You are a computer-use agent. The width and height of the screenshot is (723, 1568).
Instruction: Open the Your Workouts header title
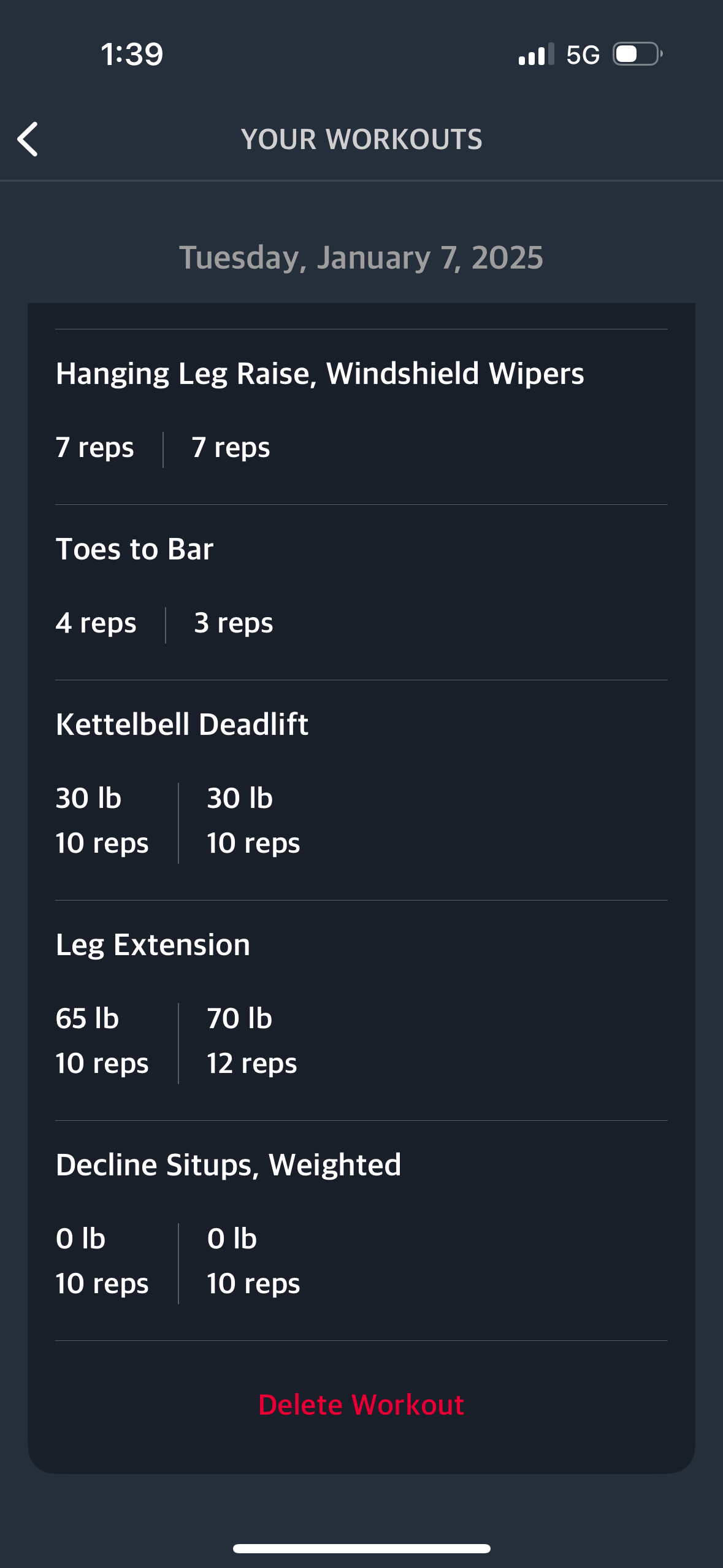(361, 139)
